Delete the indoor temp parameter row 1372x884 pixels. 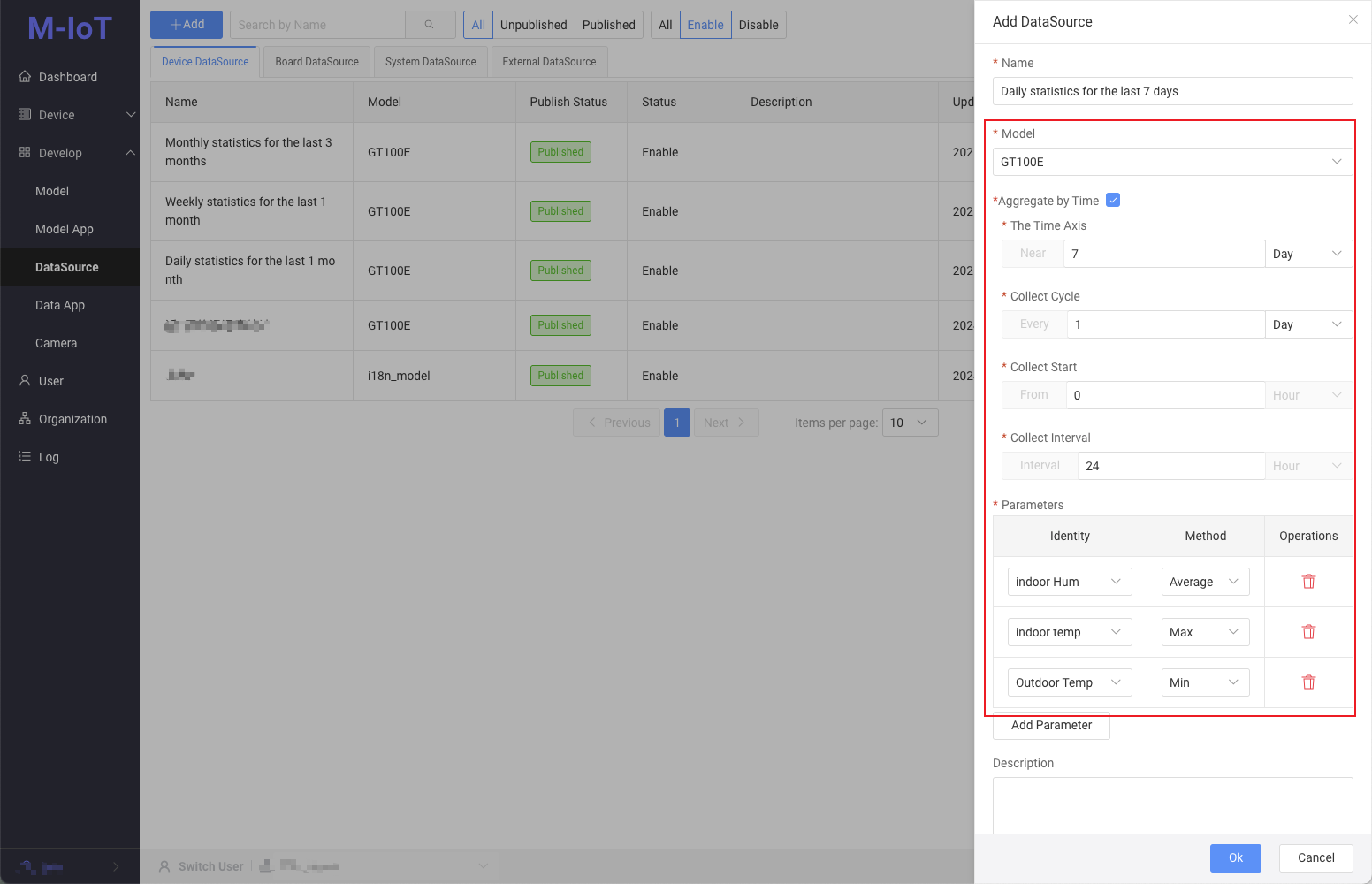(x=1308, y=632)
